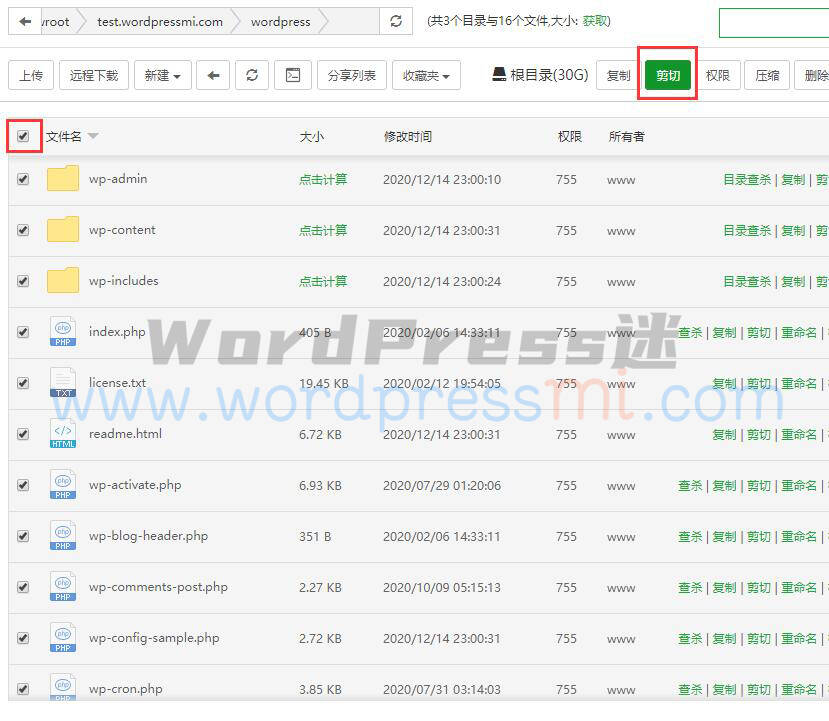Open the terminal icon in the toolbar
This screenshot has width=829, height=721.
(x=291, y=75)
